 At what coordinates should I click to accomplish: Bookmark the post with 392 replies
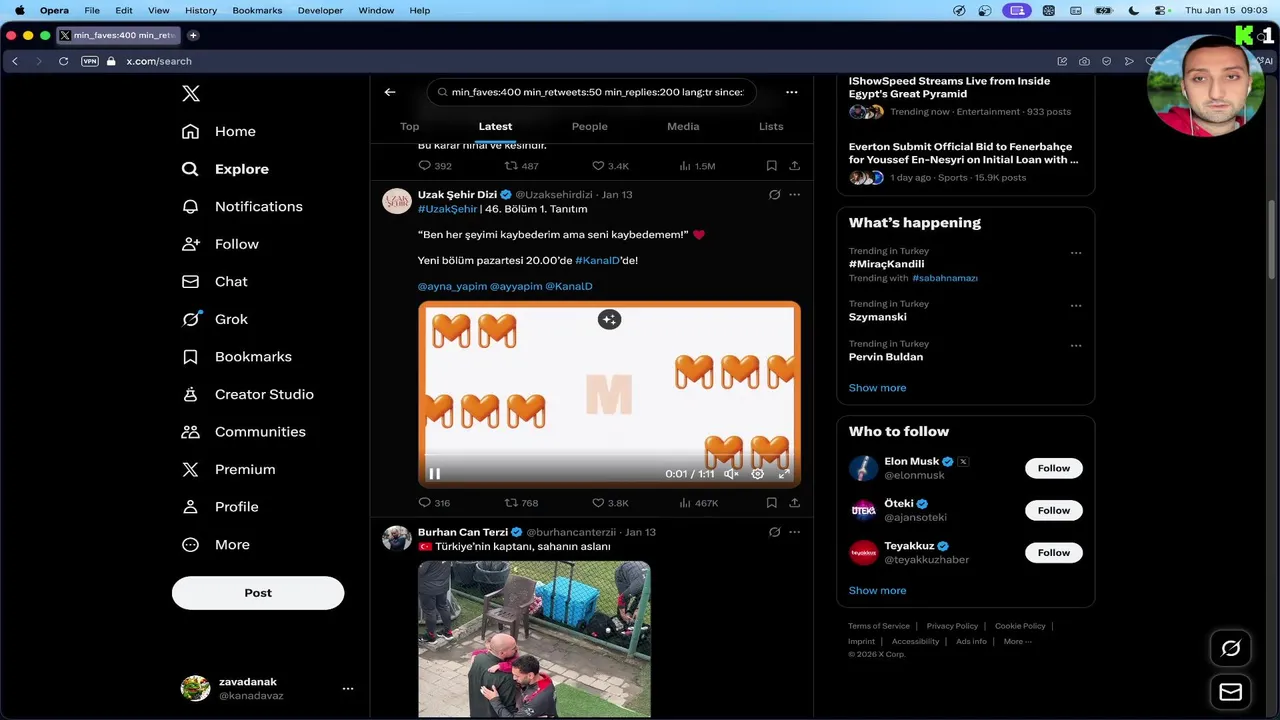pos(772,166)
